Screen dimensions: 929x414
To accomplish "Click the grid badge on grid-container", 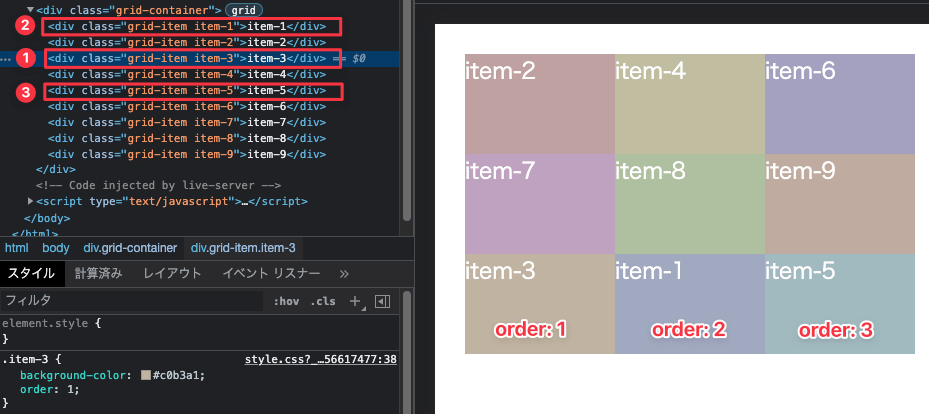I will tap(245, 10).
